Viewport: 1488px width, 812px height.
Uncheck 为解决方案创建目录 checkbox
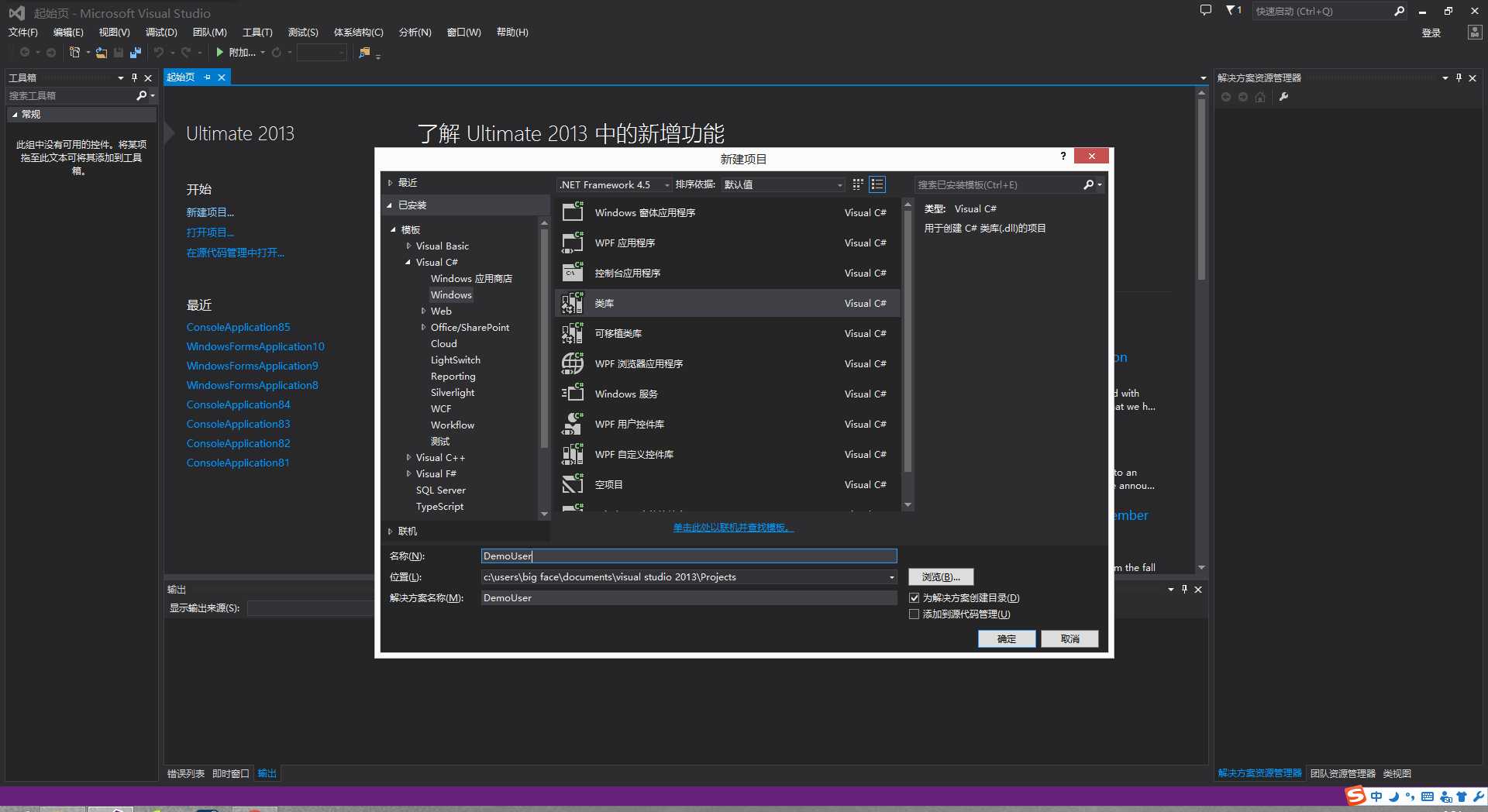914,598
